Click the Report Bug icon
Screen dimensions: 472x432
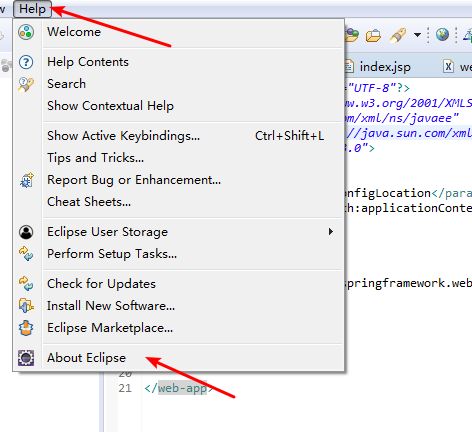point(26,180)
